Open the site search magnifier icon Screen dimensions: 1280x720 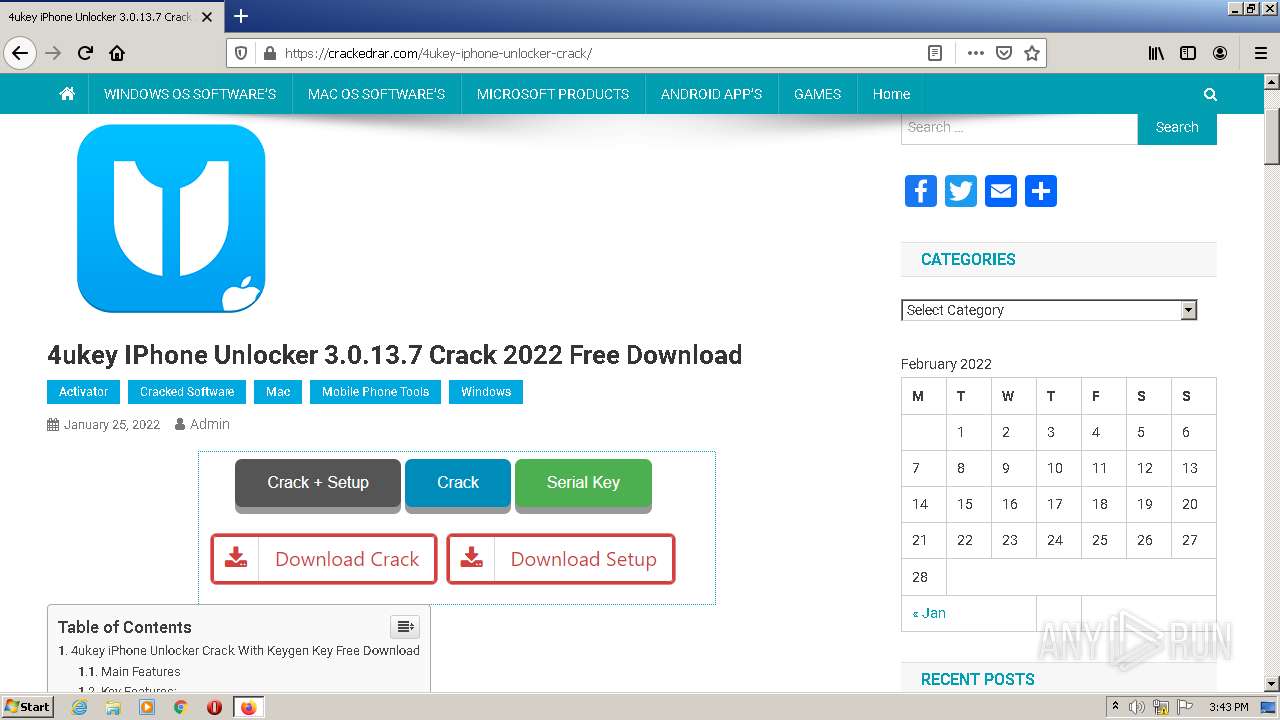1210,94
